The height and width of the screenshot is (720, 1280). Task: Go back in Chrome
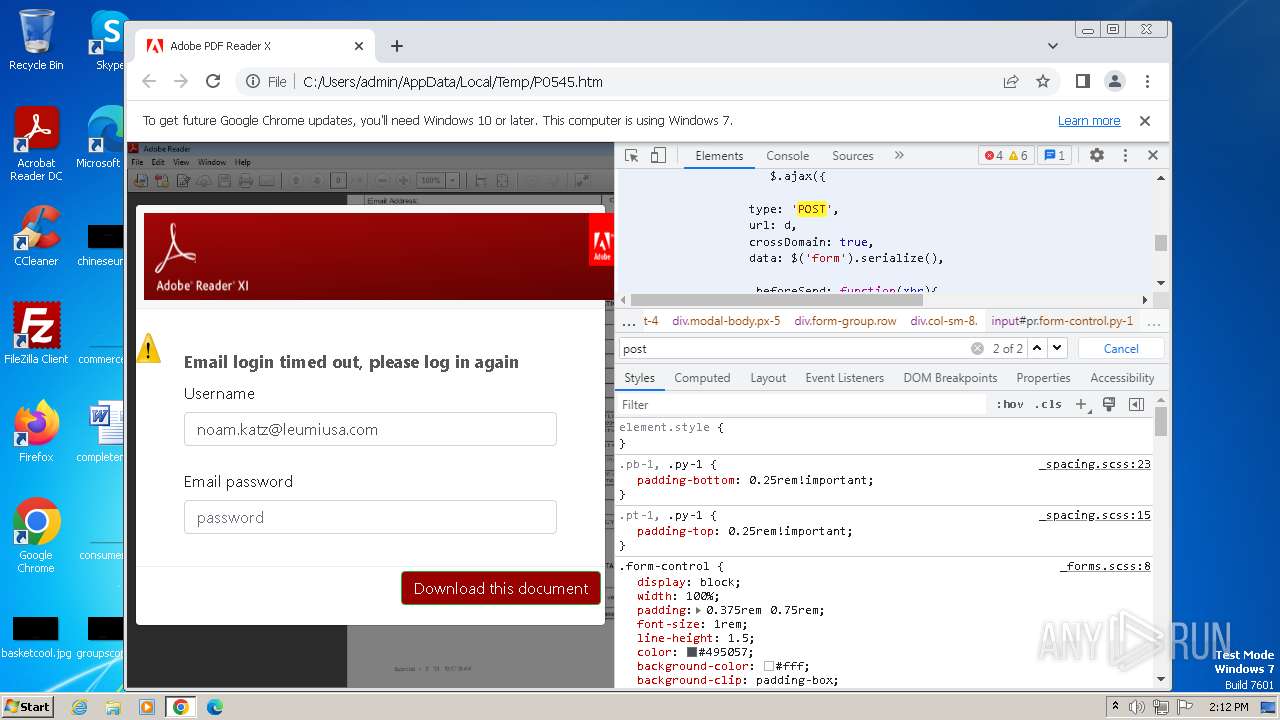pyautogui.click(x=149, y=81)
